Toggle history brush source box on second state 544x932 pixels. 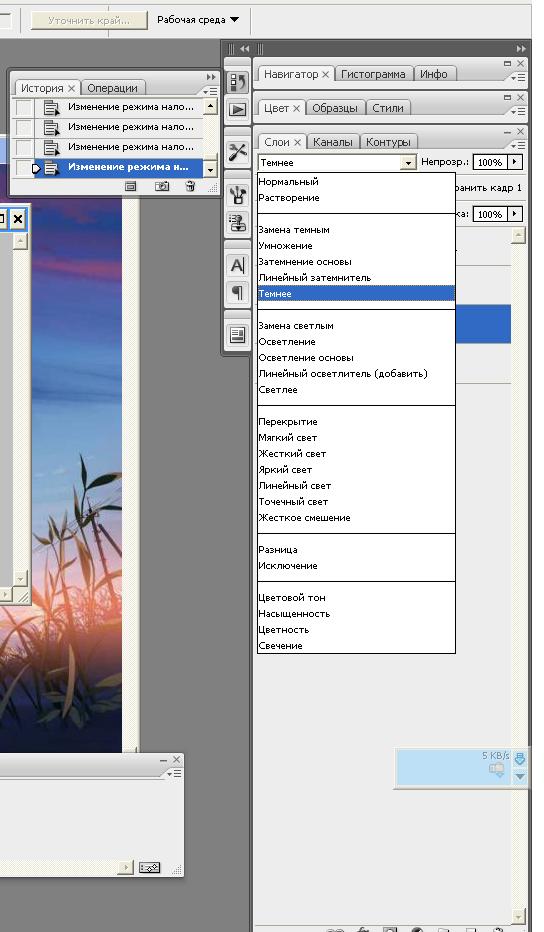tap(23, 127)
